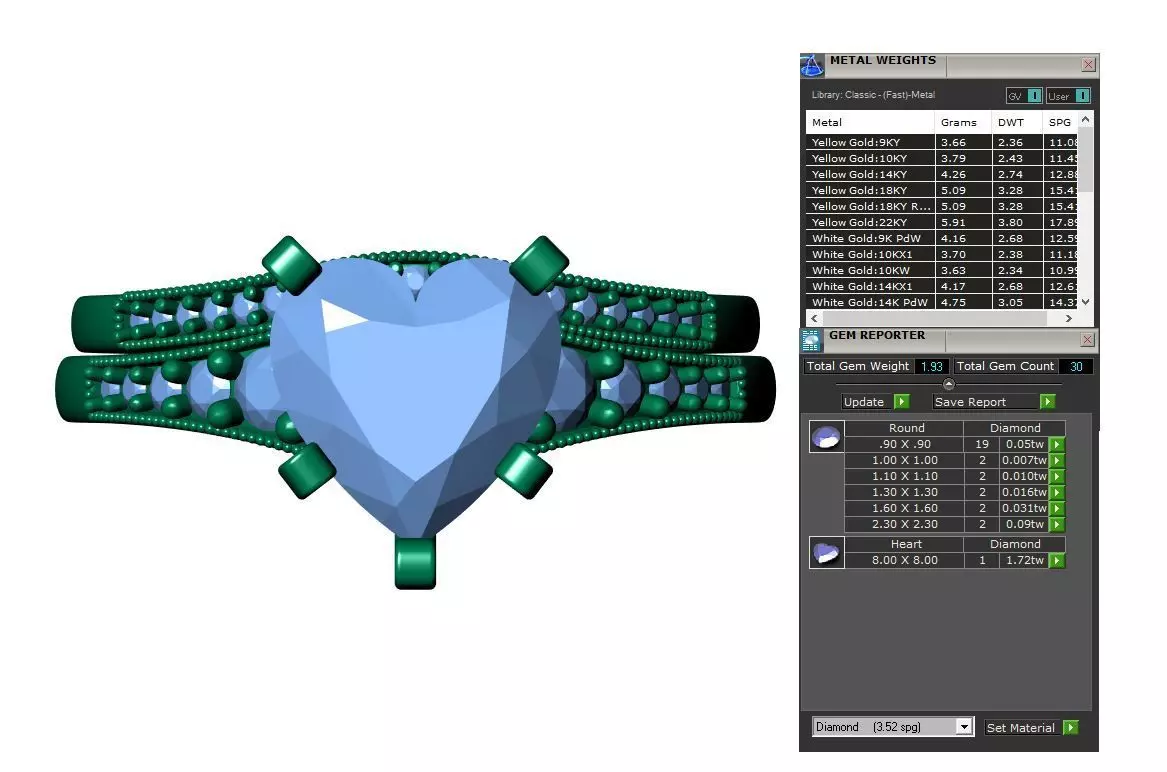The width and height of the screenshot is (1167, 772).
Task: Click the green arrow for 0.010tw row
Action: click(1057, 476)
